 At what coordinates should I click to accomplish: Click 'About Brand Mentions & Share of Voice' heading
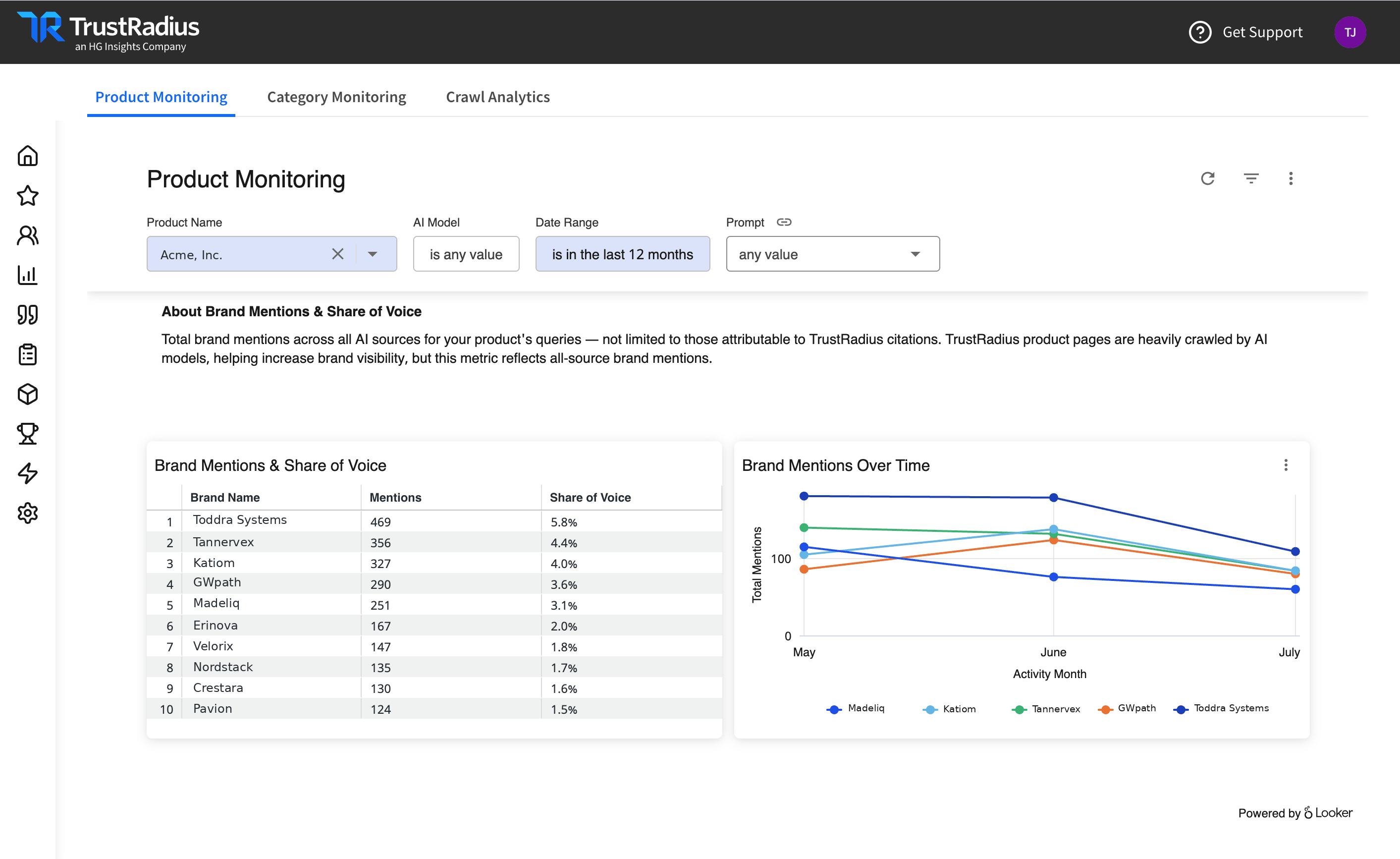click(x=291, y=312)
